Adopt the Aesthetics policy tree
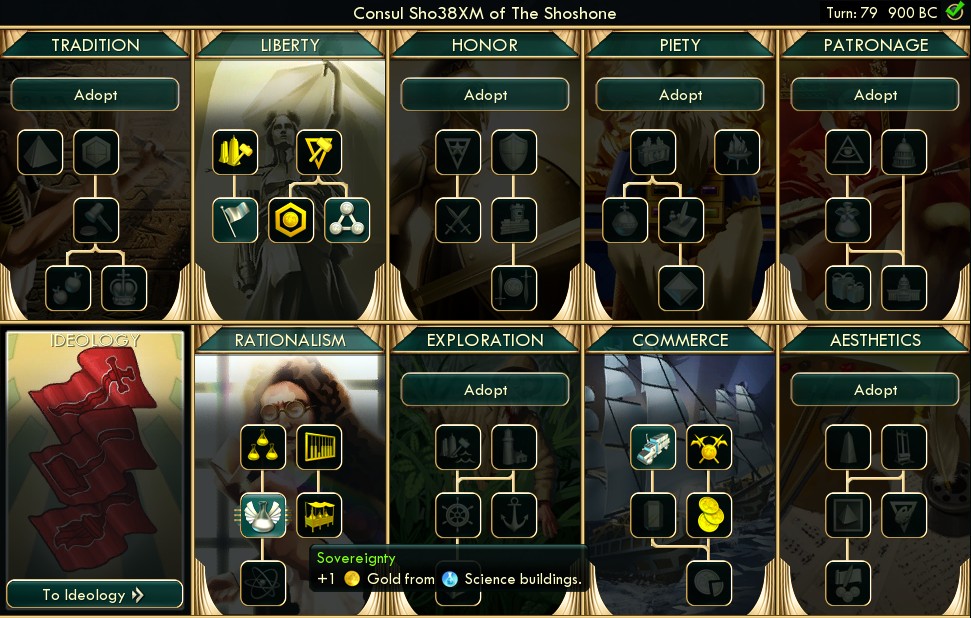The height and width of the screenshot is (618, 971). (876, 390)
